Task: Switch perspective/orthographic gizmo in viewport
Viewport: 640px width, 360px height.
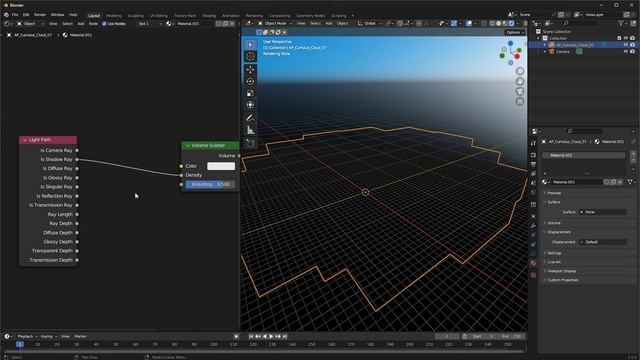Action: pyautogui.click(x=520, y=101)
